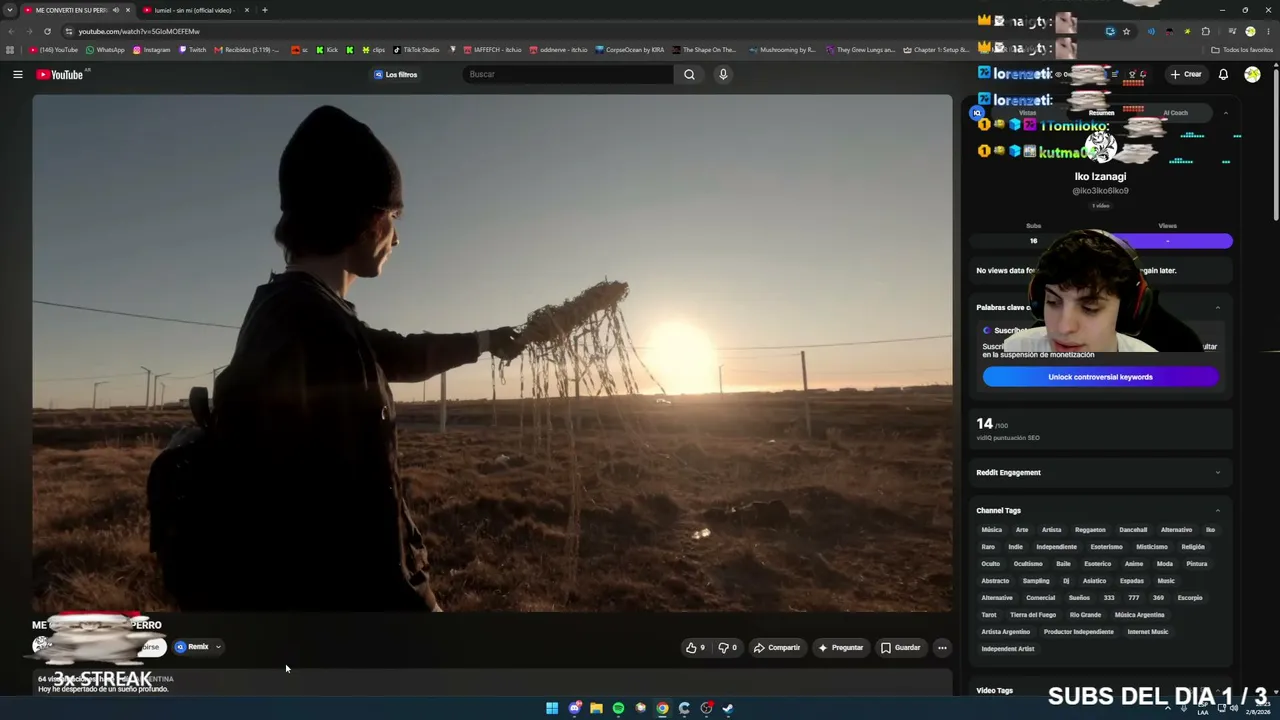
Task: Open more actions three-dot menu
Action: [x=942, y=647]
